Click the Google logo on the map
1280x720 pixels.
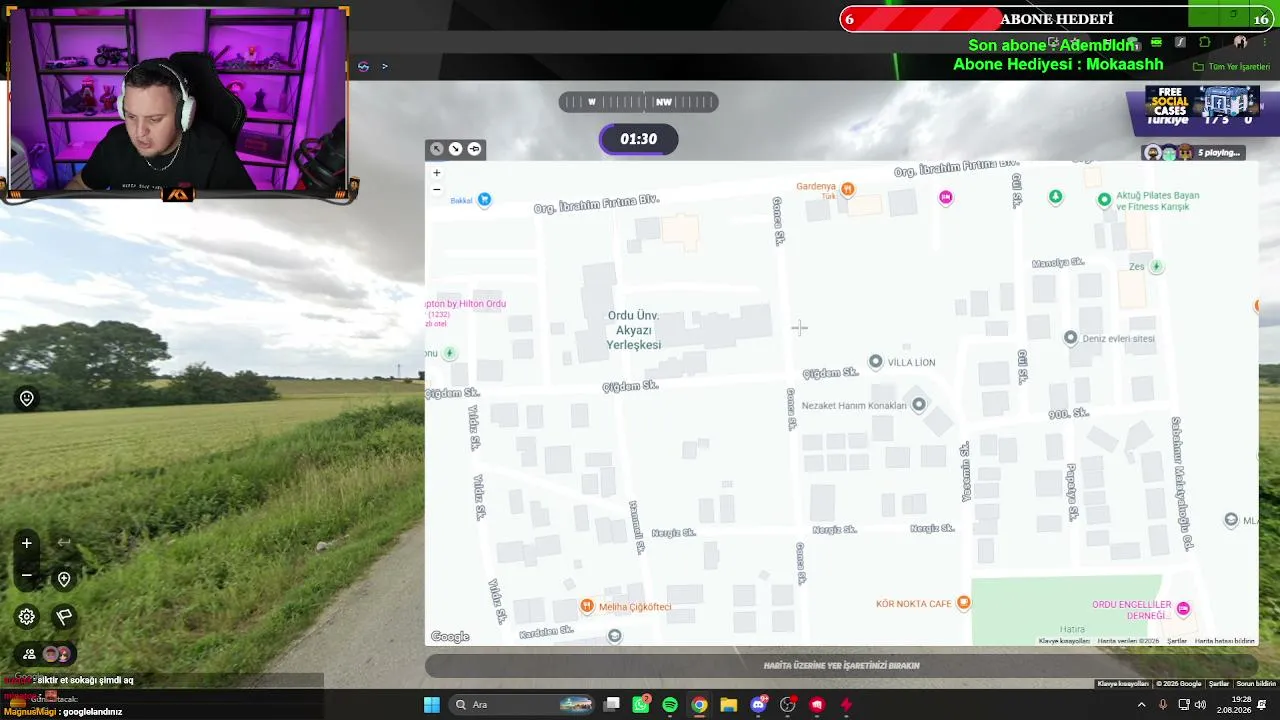point(450,637)
